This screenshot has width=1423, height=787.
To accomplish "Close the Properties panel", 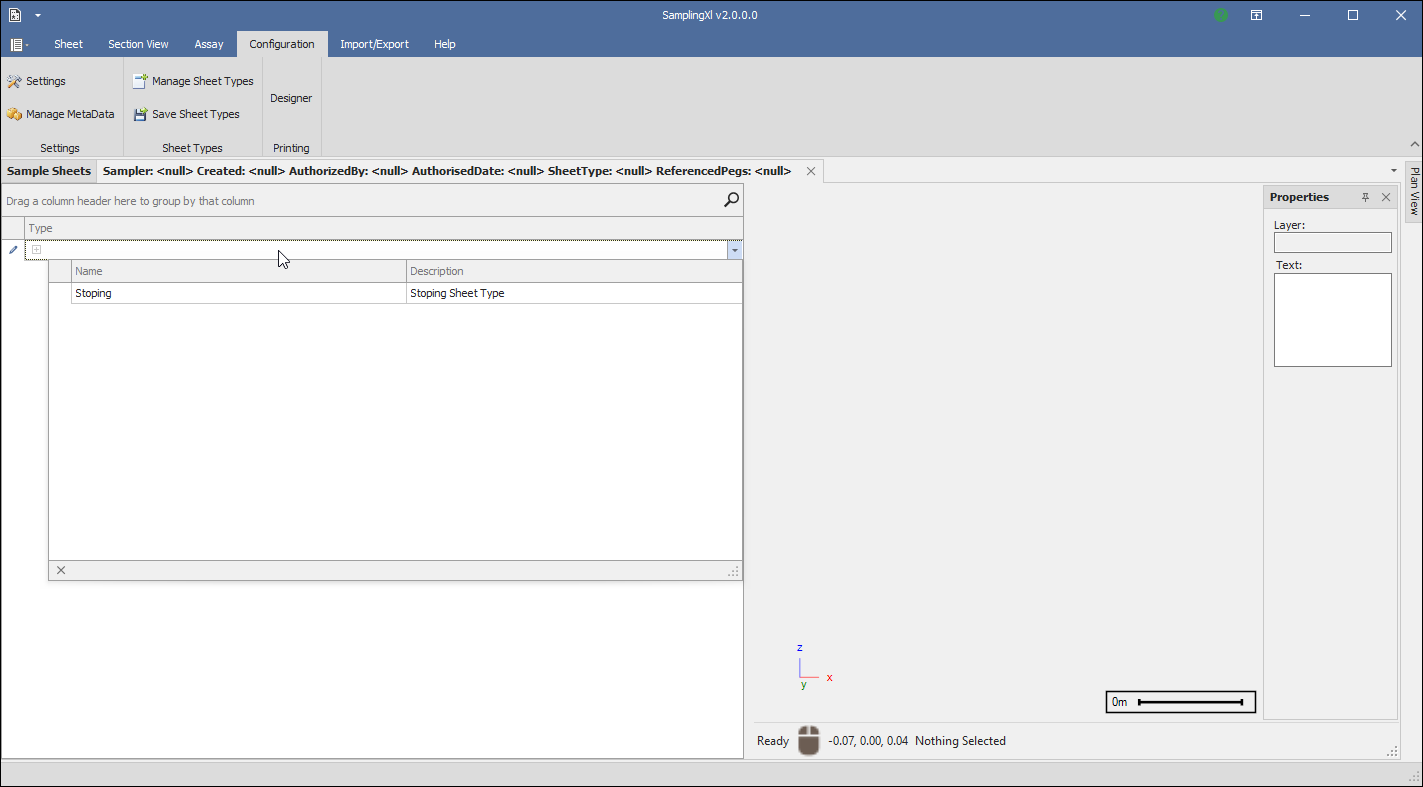I will 1386,197.
